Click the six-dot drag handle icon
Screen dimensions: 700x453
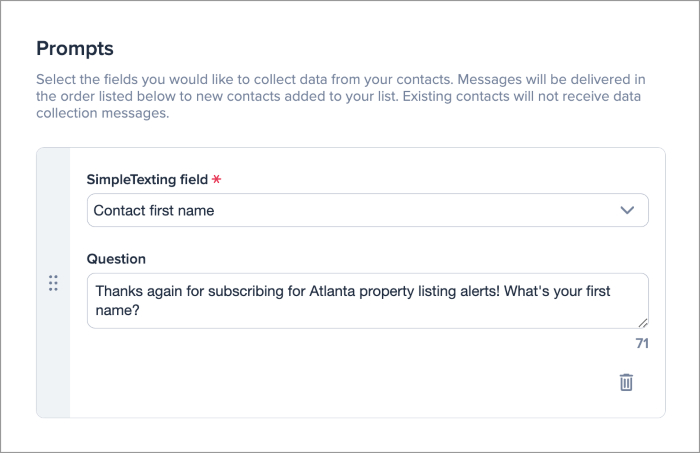tap(53, 283)
